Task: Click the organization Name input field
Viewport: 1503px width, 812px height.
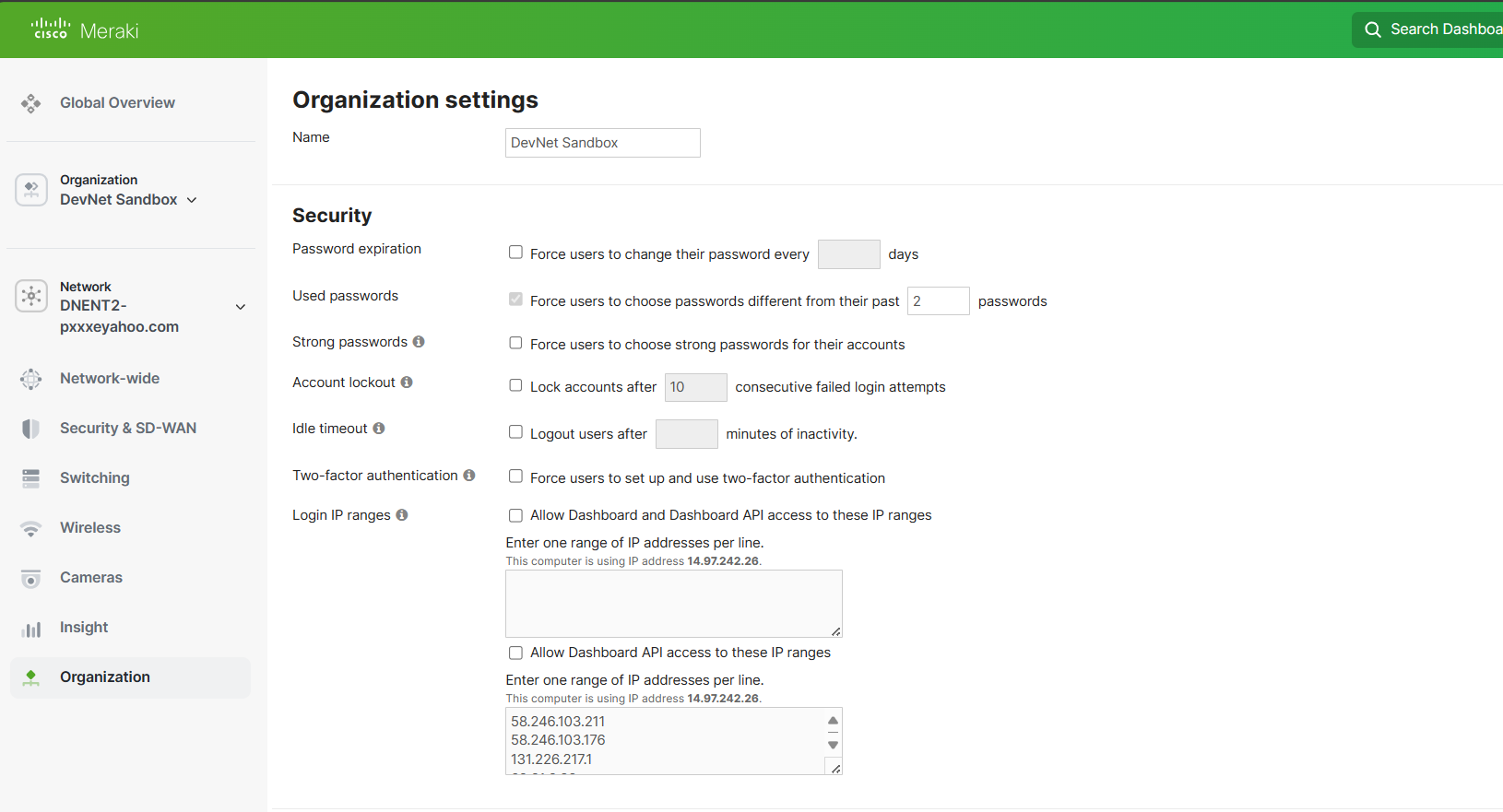Action: [x=602, y=143]
